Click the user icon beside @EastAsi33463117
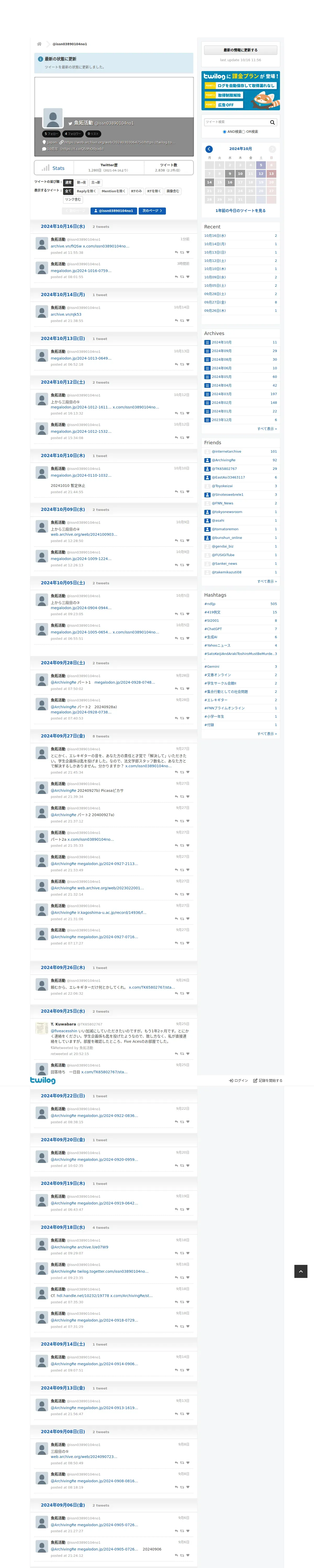This screenshot has width=314, height=1568. coord(207,477)
